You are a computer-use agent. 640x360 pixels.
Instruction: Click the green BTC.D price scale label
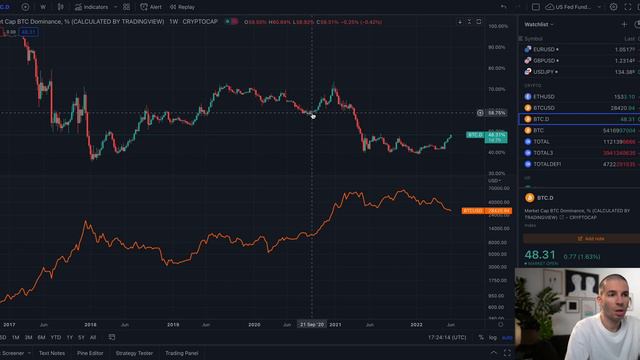(x=487, y=137)
